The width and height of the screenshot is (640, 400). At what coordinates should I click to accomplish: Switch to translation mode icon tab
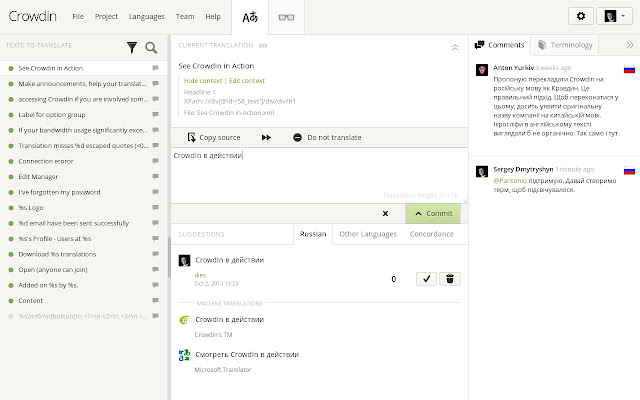tap(250, 17)
